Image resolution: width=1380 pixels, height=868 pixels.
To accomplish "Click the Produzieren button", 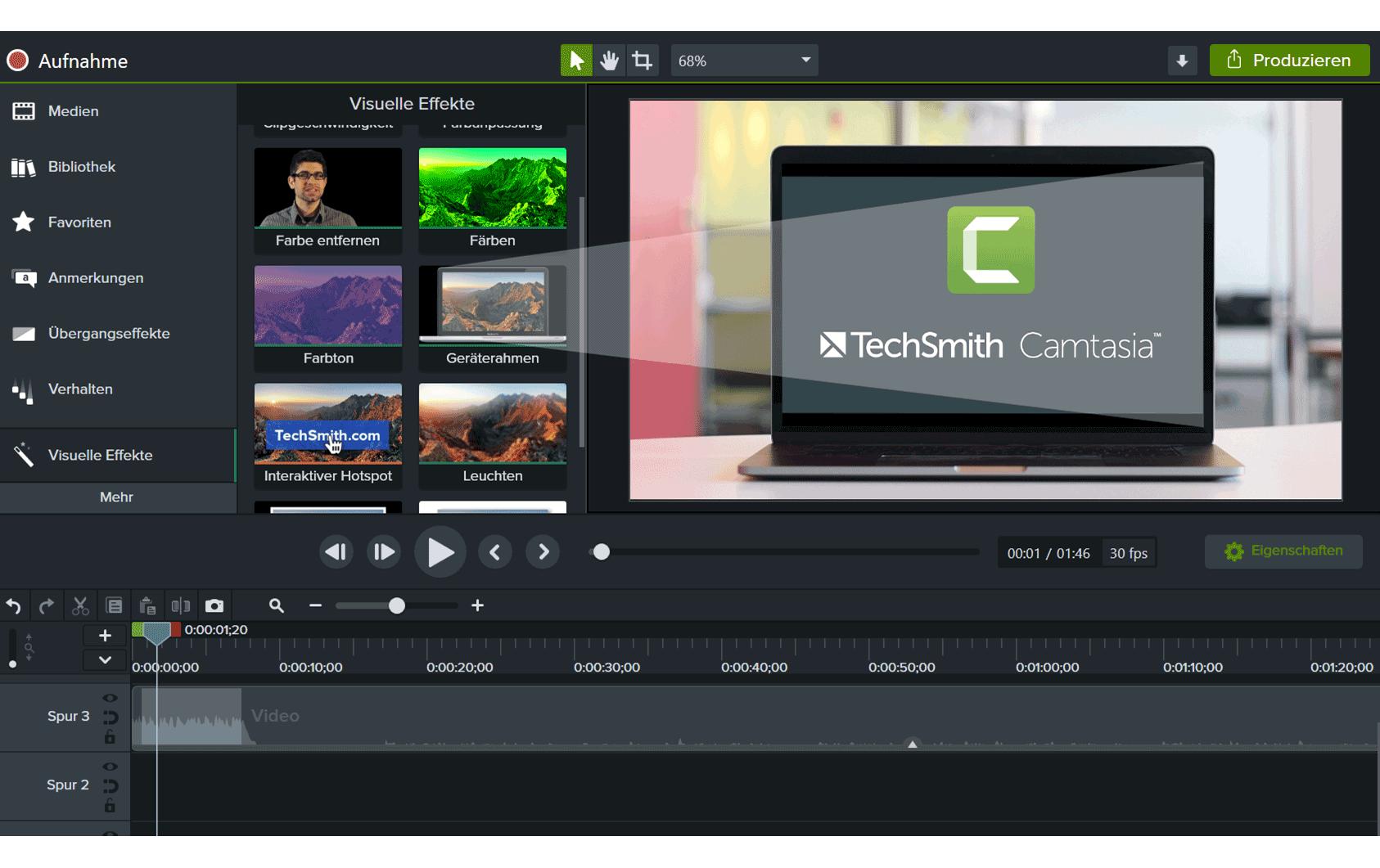I will pos(1289,61).
